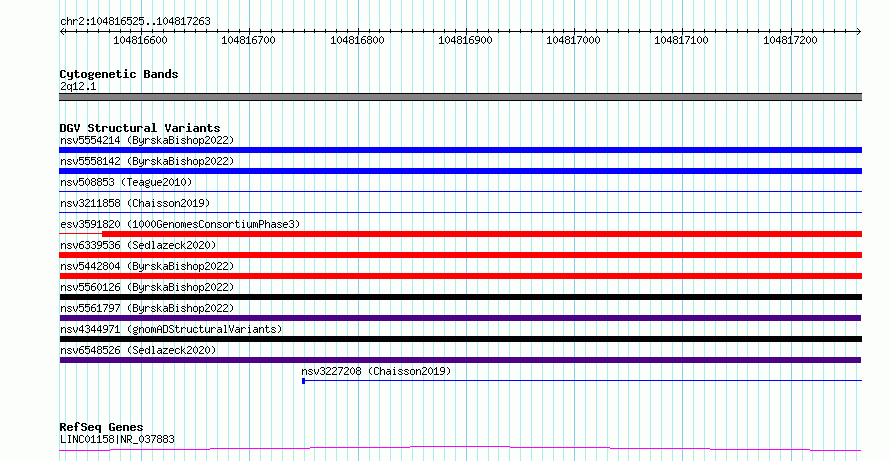Click the ruler tick labeled 104816700

(248, 40)
